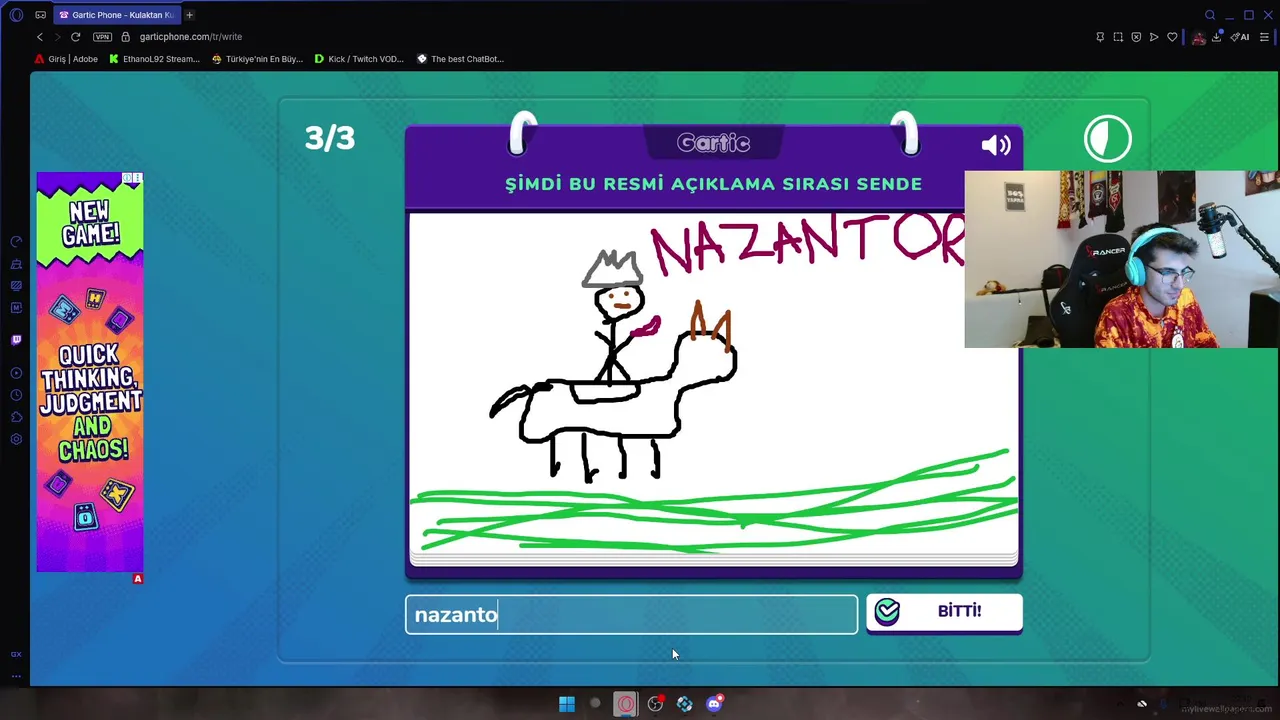
Task: Click the pinboard pin icon in toolbar
Action: pos(1100,37)
